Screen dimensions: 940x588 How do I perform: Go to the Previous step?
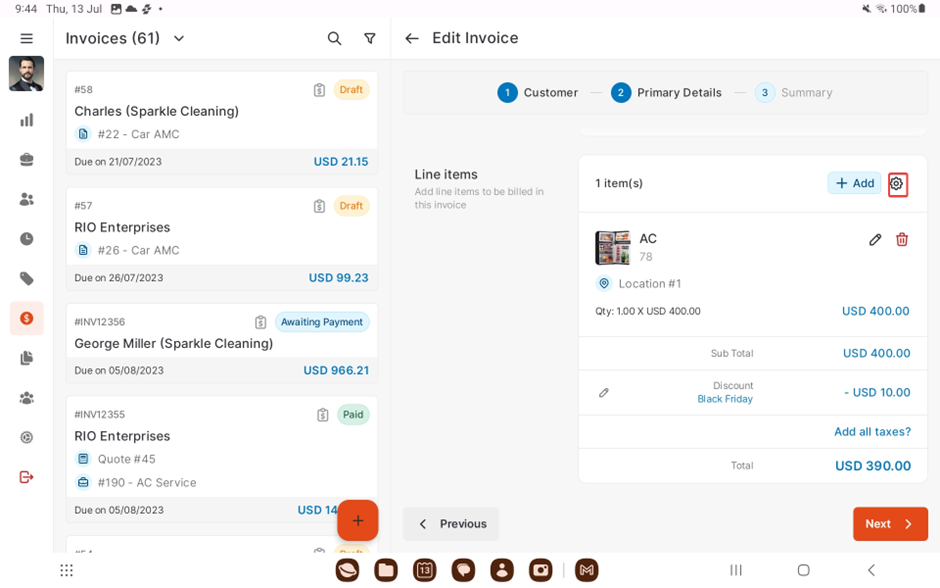tap(451, 524)
